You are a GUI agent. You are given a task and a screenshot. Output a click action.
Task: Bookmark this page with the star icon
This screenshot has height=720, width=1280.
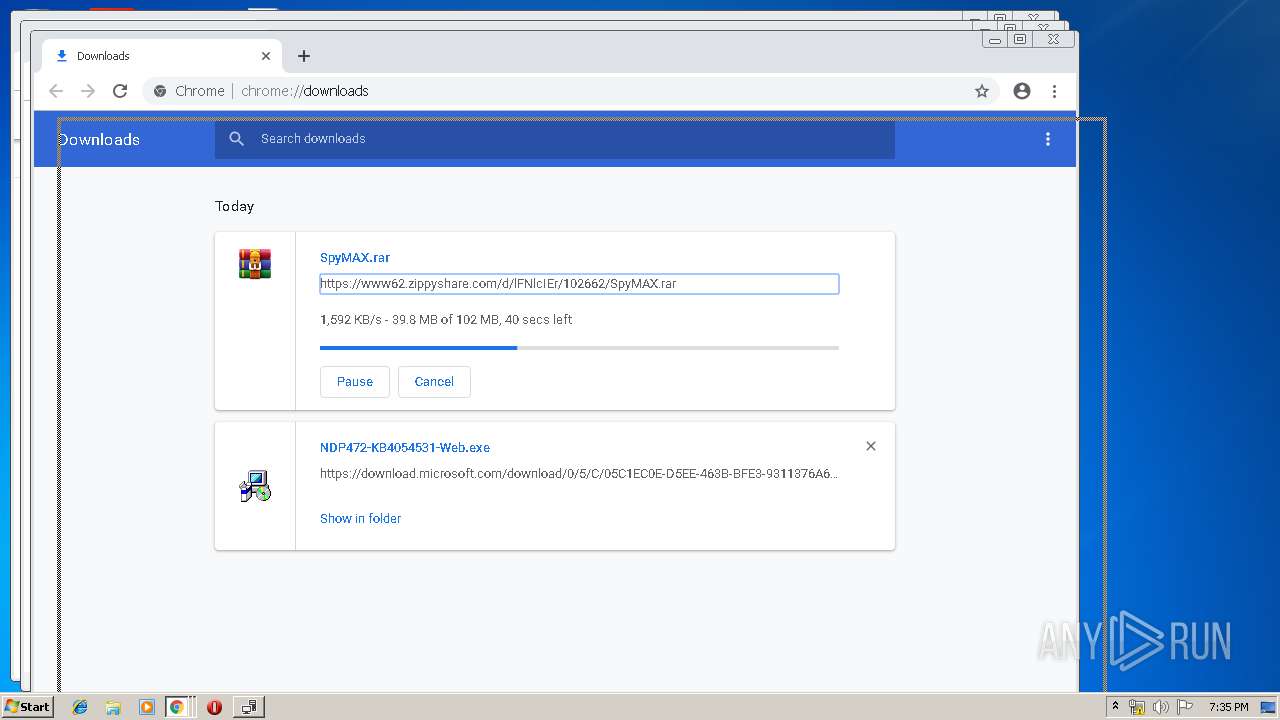tap(982, 91)
